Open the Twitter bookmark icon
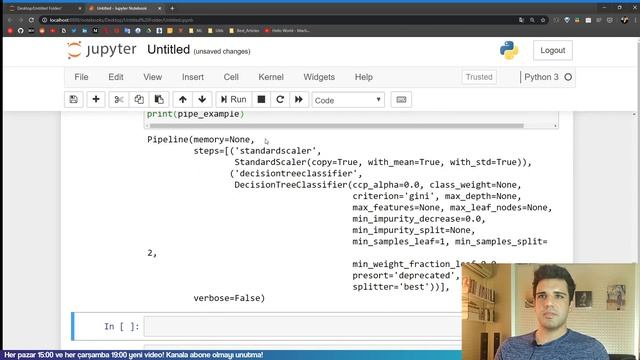This screenshot has height=360, width=640. [x=74, y=31]
